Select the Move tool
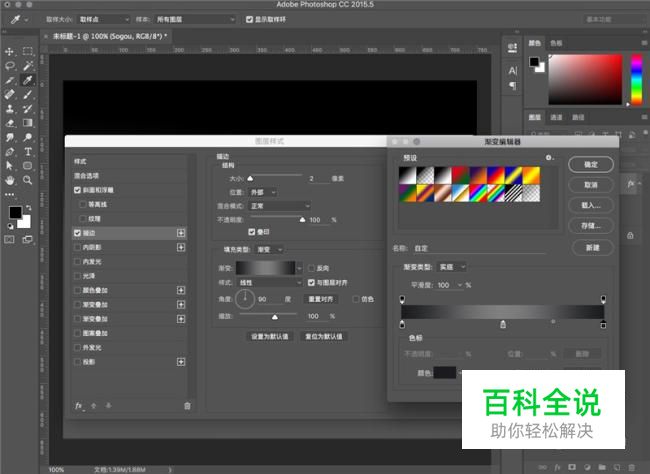Image resolution: width=650 pixels, height=474 pixels. [9, 51]
